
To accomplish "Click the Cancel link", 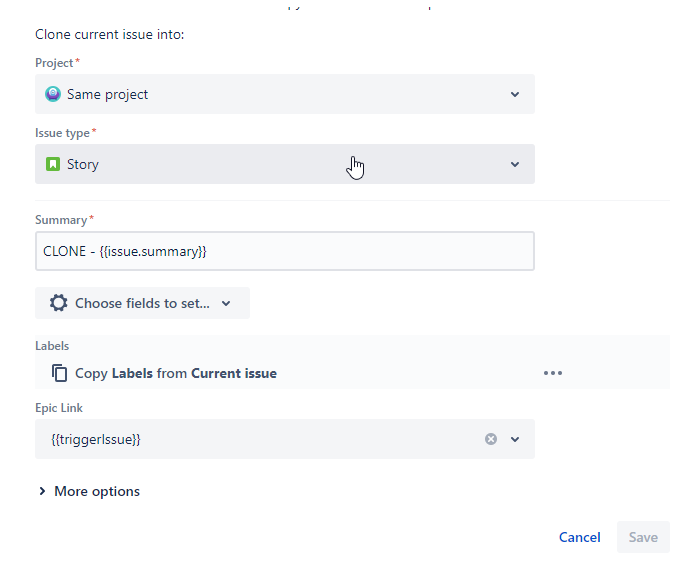I will [579, 537].
